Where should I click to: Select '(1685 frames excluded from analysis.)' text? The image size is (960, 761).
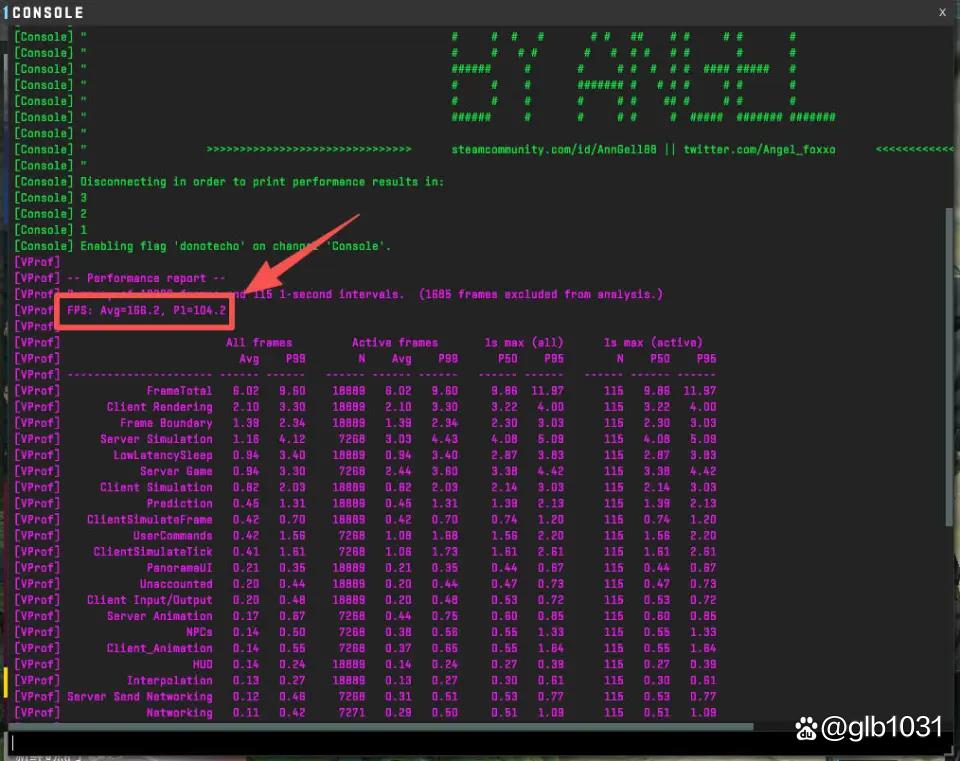coord(541,294)
